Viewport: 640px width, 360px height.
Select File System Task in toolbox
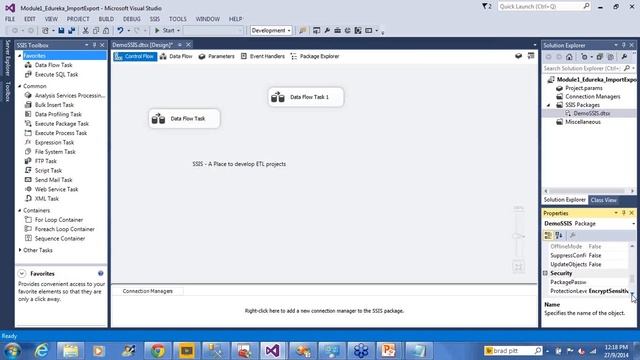[x=55, y=152]
